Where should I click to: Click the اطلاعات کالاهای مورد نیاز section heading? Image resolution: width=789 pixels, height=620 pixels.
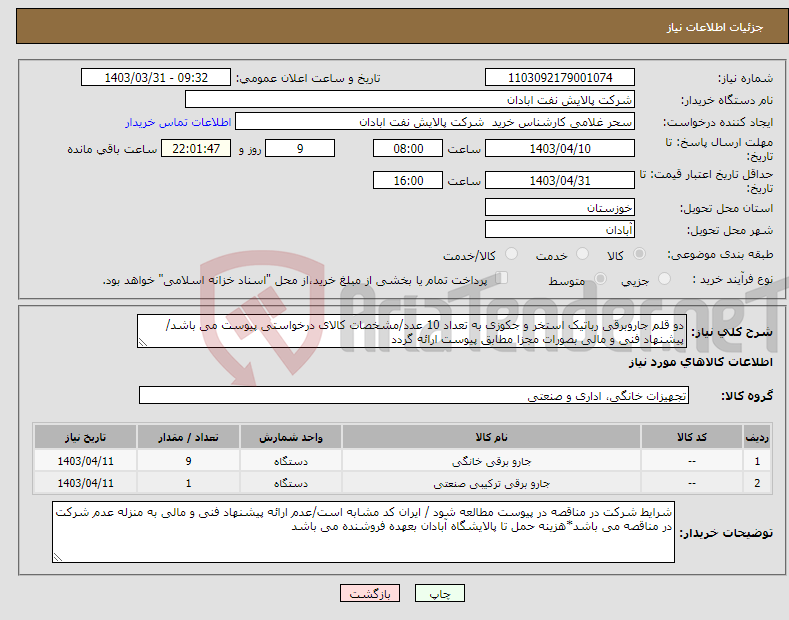700,362
